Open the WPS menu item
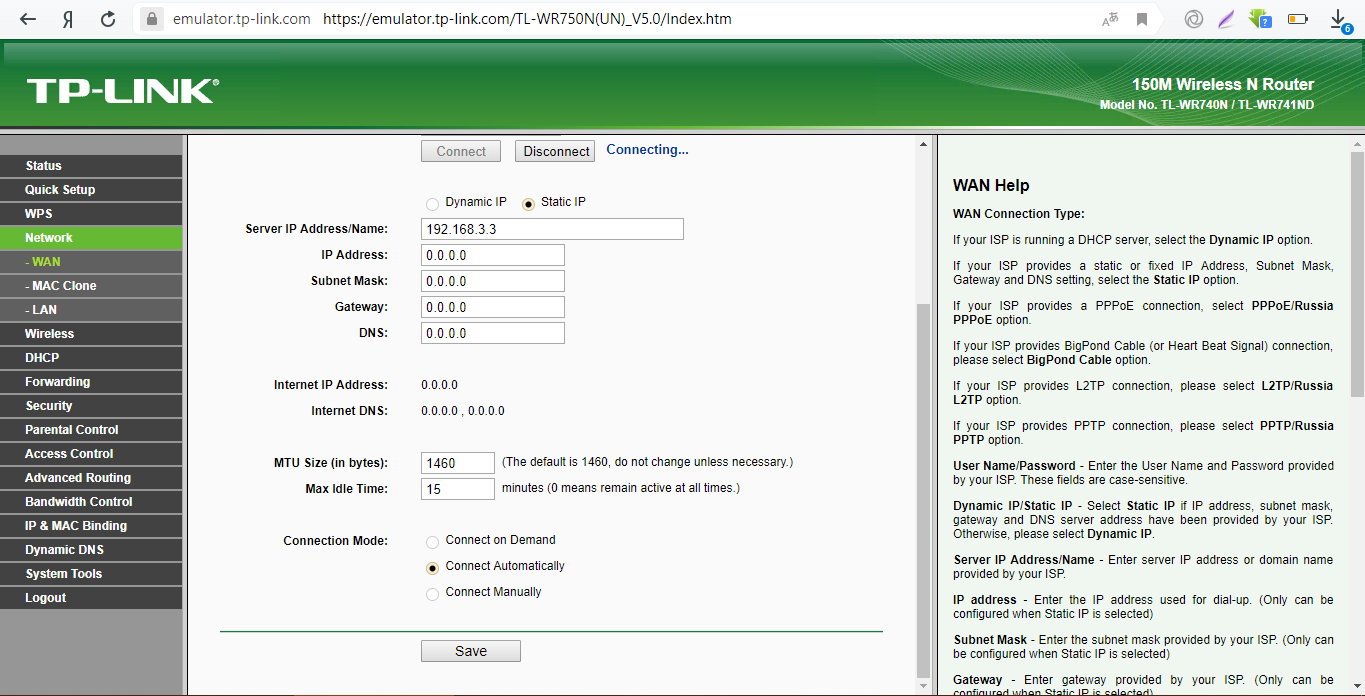1365x696 pixels. coord(91,214)
